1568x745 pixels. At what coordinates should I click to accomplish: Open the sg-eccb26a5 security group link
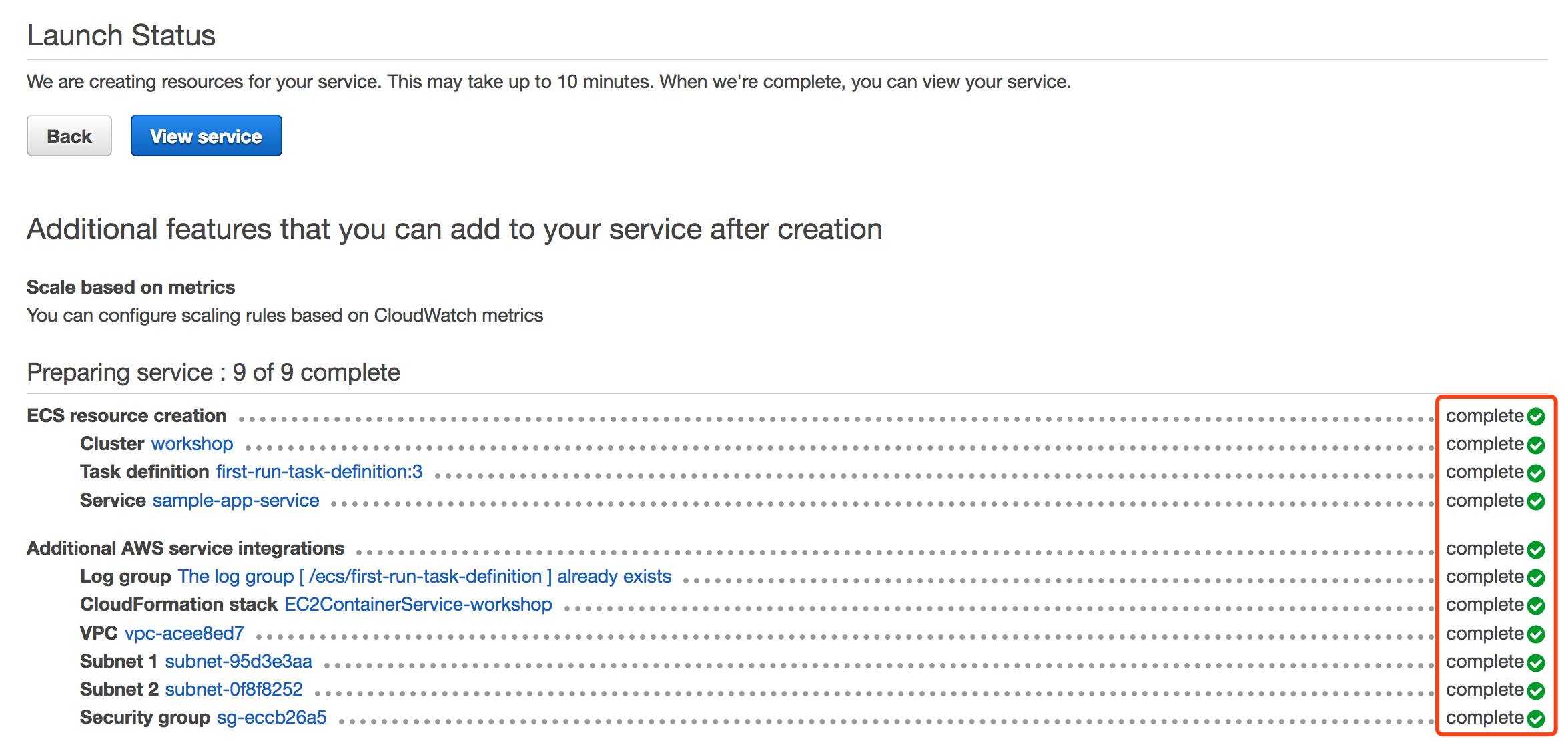(272, 718)
